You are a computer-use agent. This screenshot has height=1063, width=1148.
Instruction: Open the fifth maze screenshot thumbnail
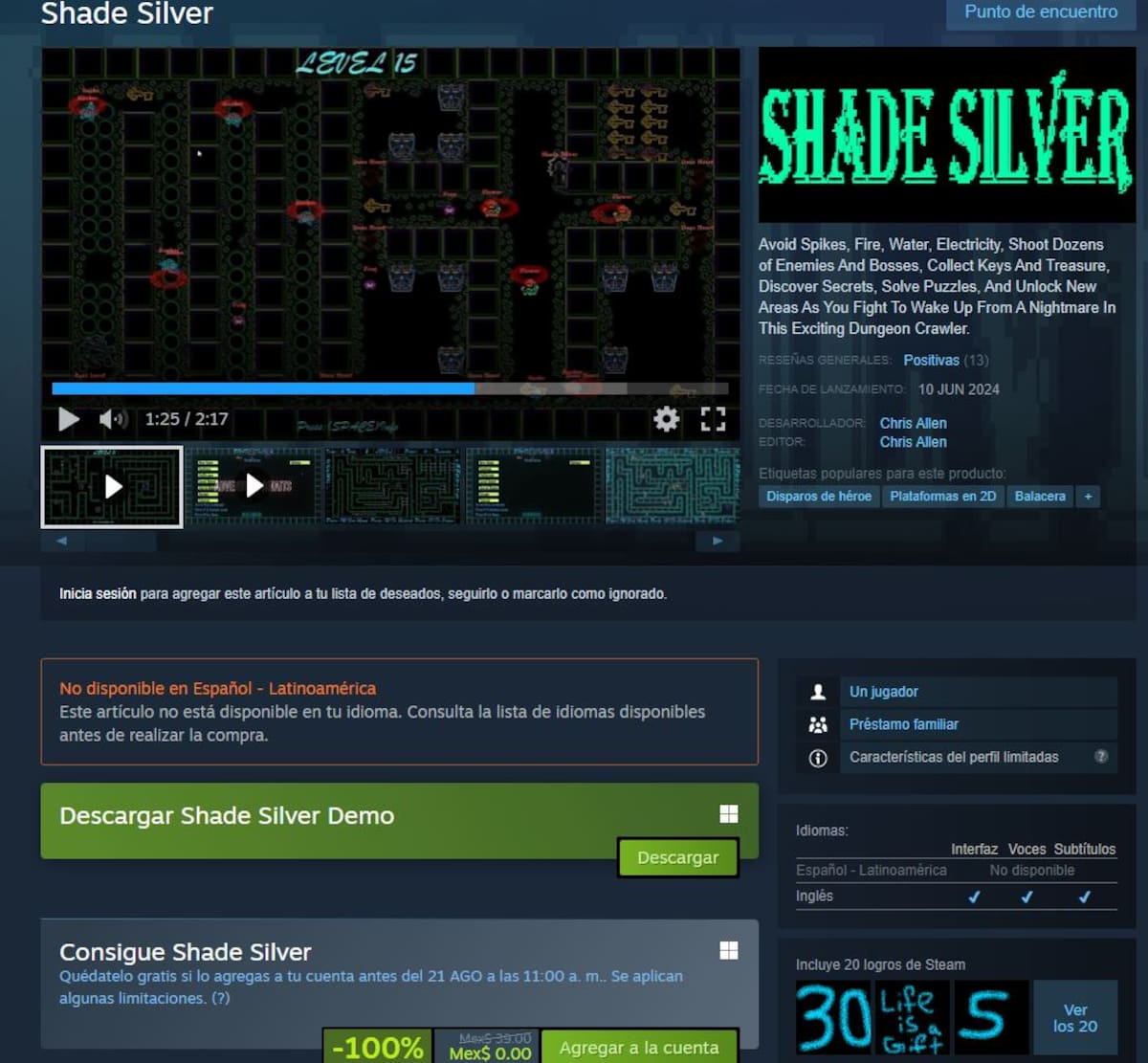673,486
